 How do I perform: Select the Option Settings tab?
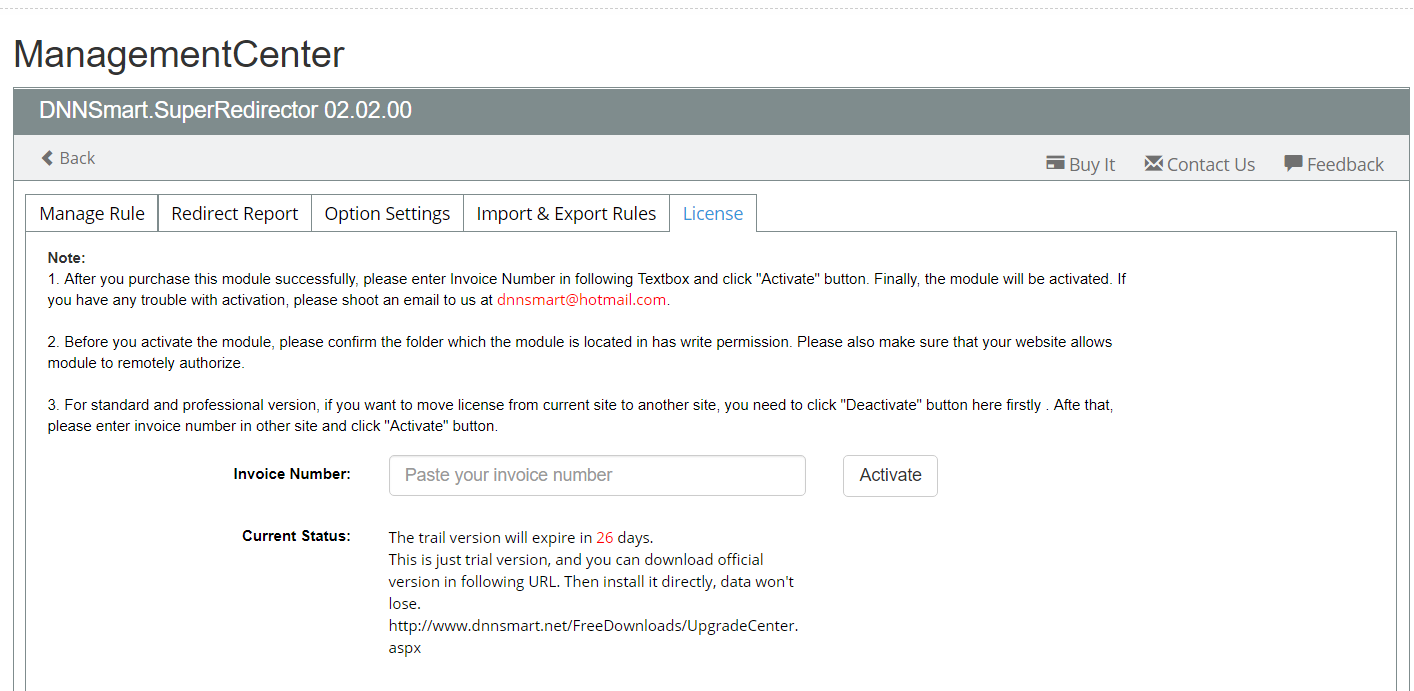[x=387, y=213]
